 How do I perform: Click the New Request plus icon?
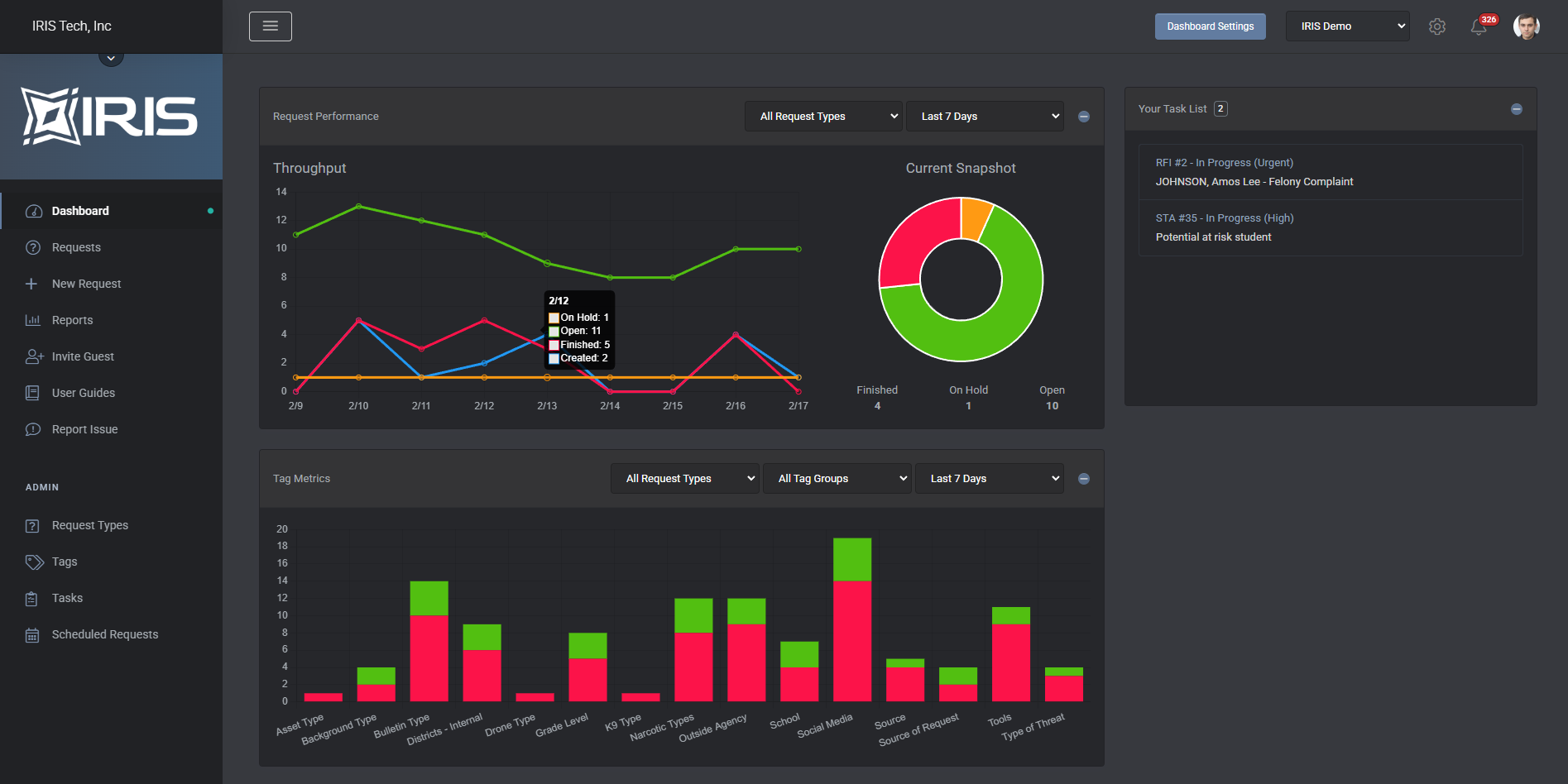pos(31,284)
